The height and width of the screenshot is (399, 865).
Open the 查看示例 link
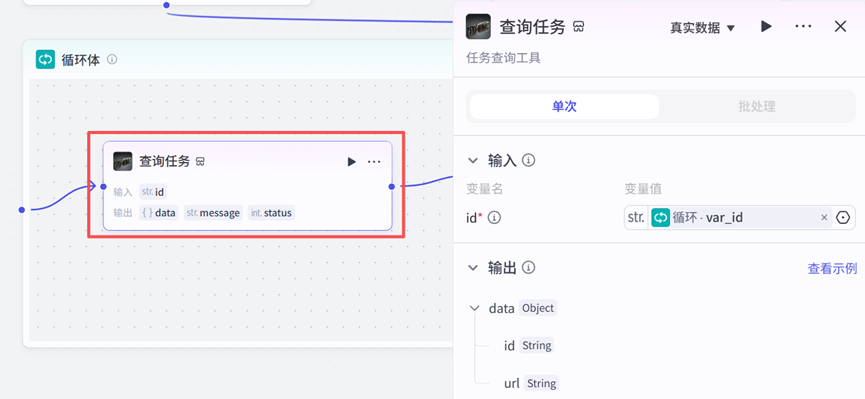tap(832, 269)
